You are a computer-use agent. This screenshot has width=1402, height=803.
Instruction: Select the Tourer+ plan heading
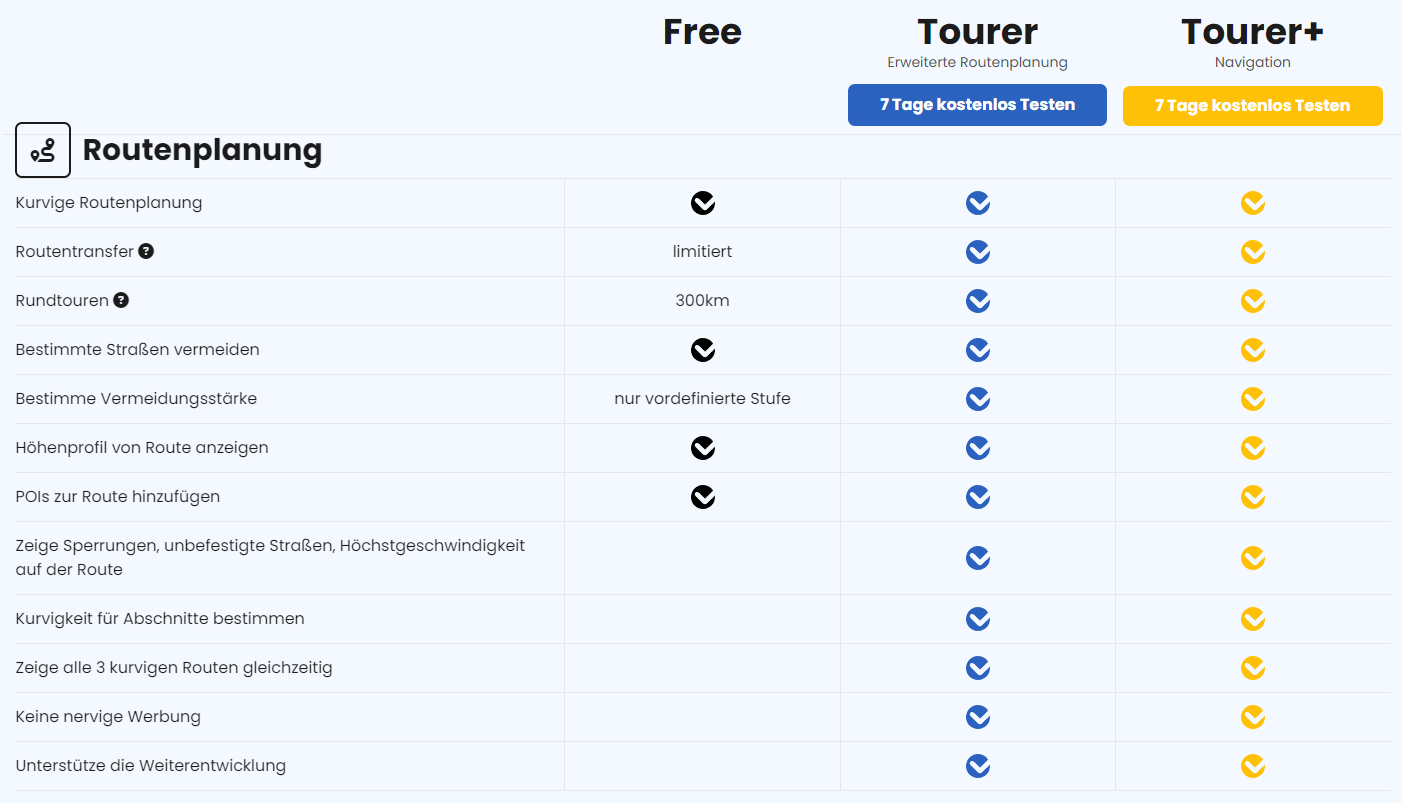click(x=1252, y=32)
